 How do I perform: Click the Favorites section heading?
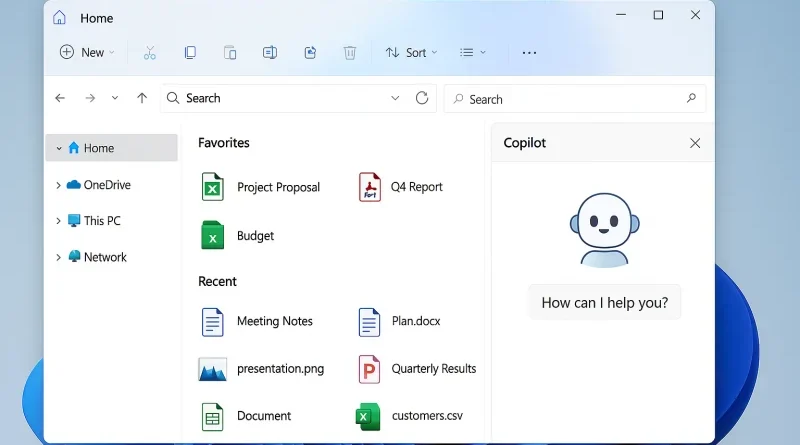click(x=223, y=143)
